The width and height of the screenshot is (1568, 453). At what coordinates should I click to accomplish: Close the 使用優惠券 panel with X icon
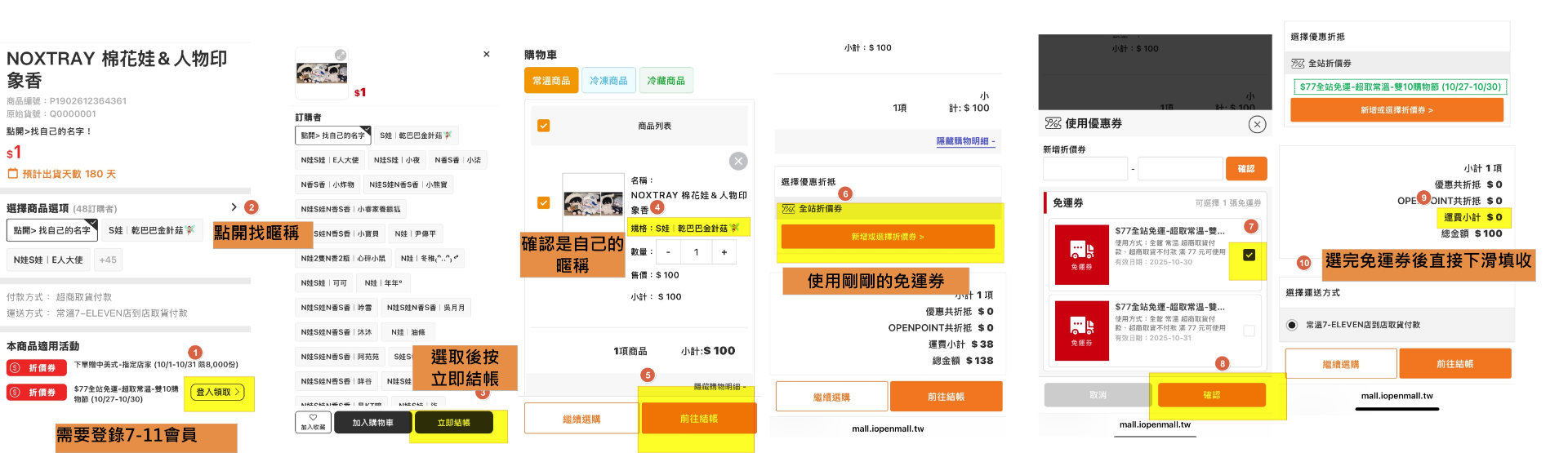1257,124
